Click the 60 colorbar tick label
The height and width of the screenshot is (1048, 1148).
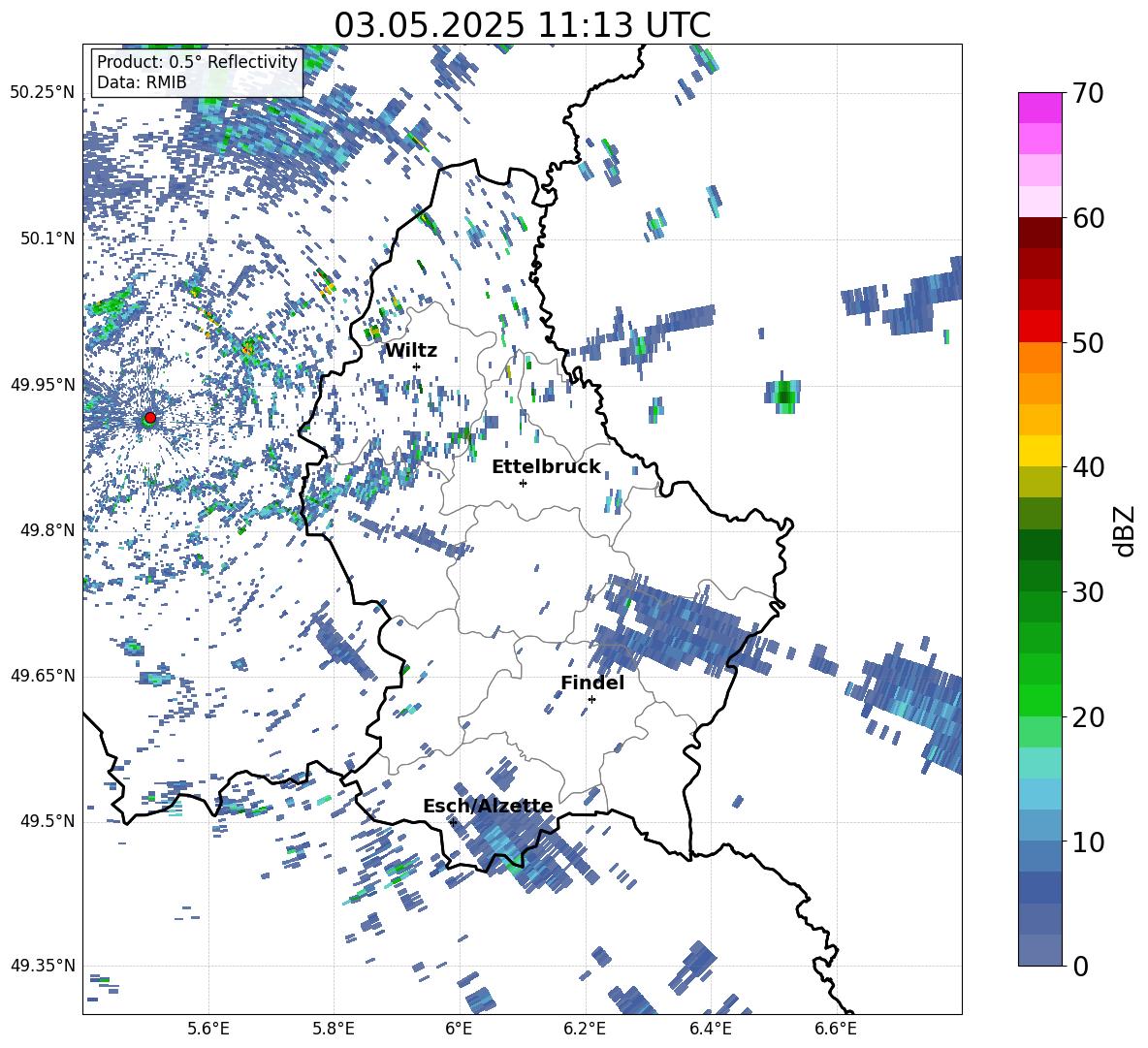1087,218
